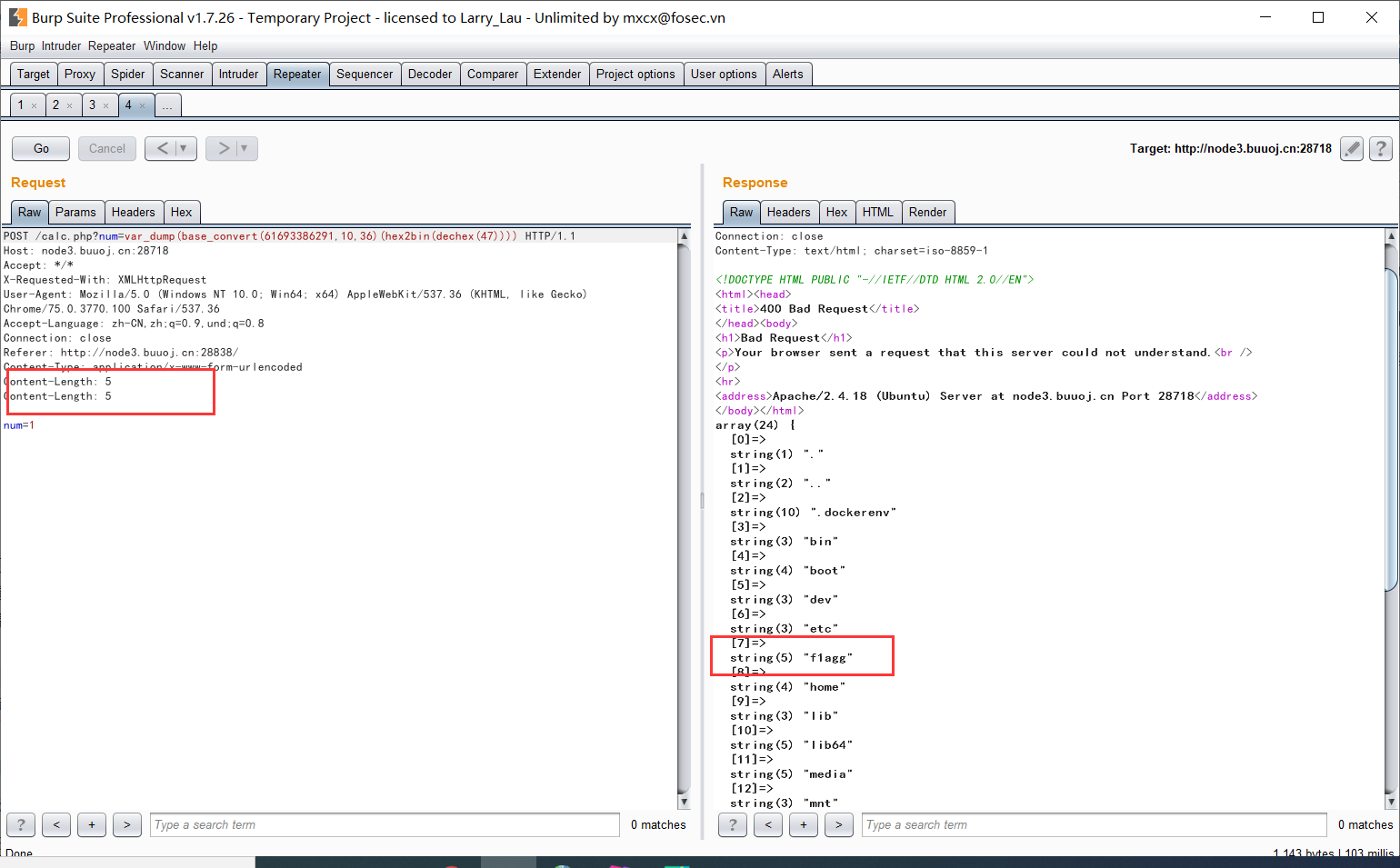Switch to the Extender tab
The height and width of the screenshot is (868, 1400).
(557, 74)
